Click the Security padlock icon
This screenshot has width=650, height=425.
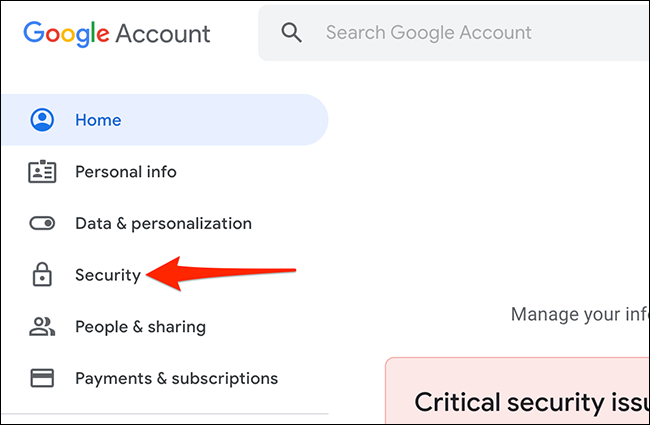tap(42, 275)
